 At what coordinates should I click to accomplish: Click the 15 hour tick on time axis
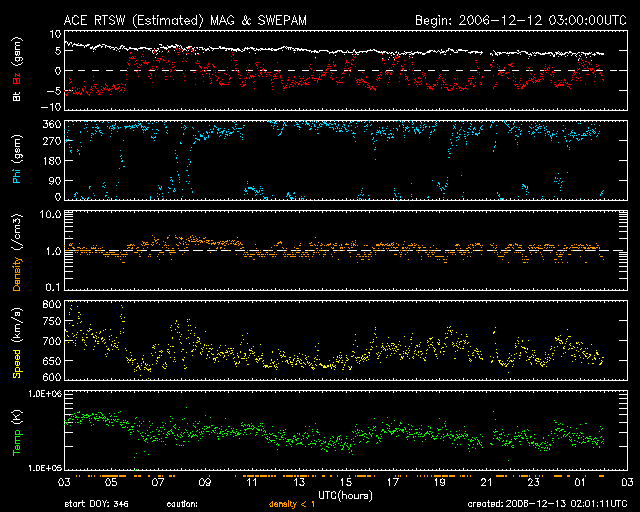tap(346, 482)
